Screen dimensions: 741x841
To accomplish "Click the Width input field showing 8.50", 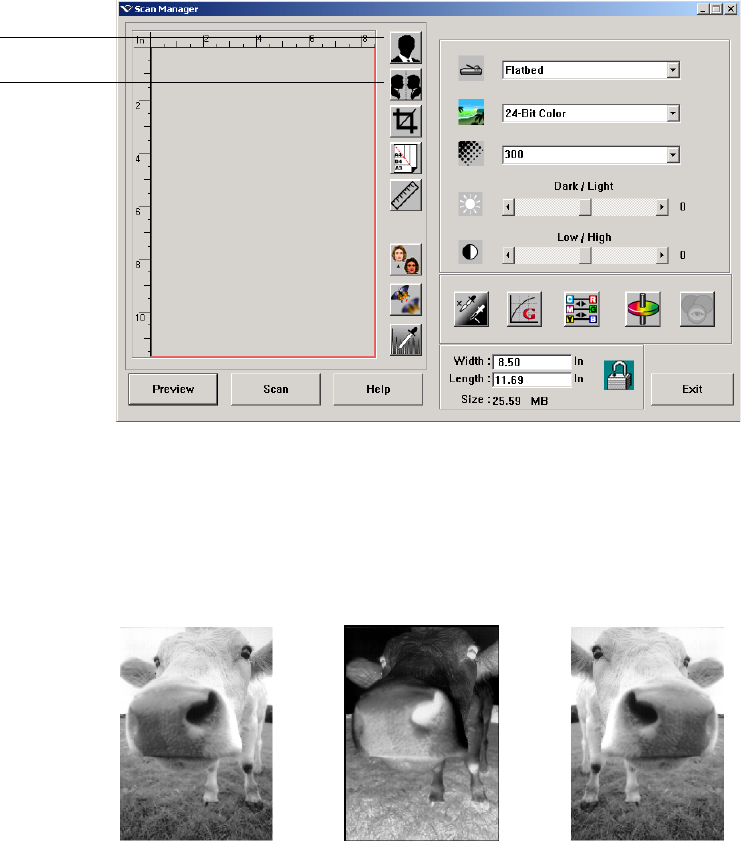I will pos(532,362).
